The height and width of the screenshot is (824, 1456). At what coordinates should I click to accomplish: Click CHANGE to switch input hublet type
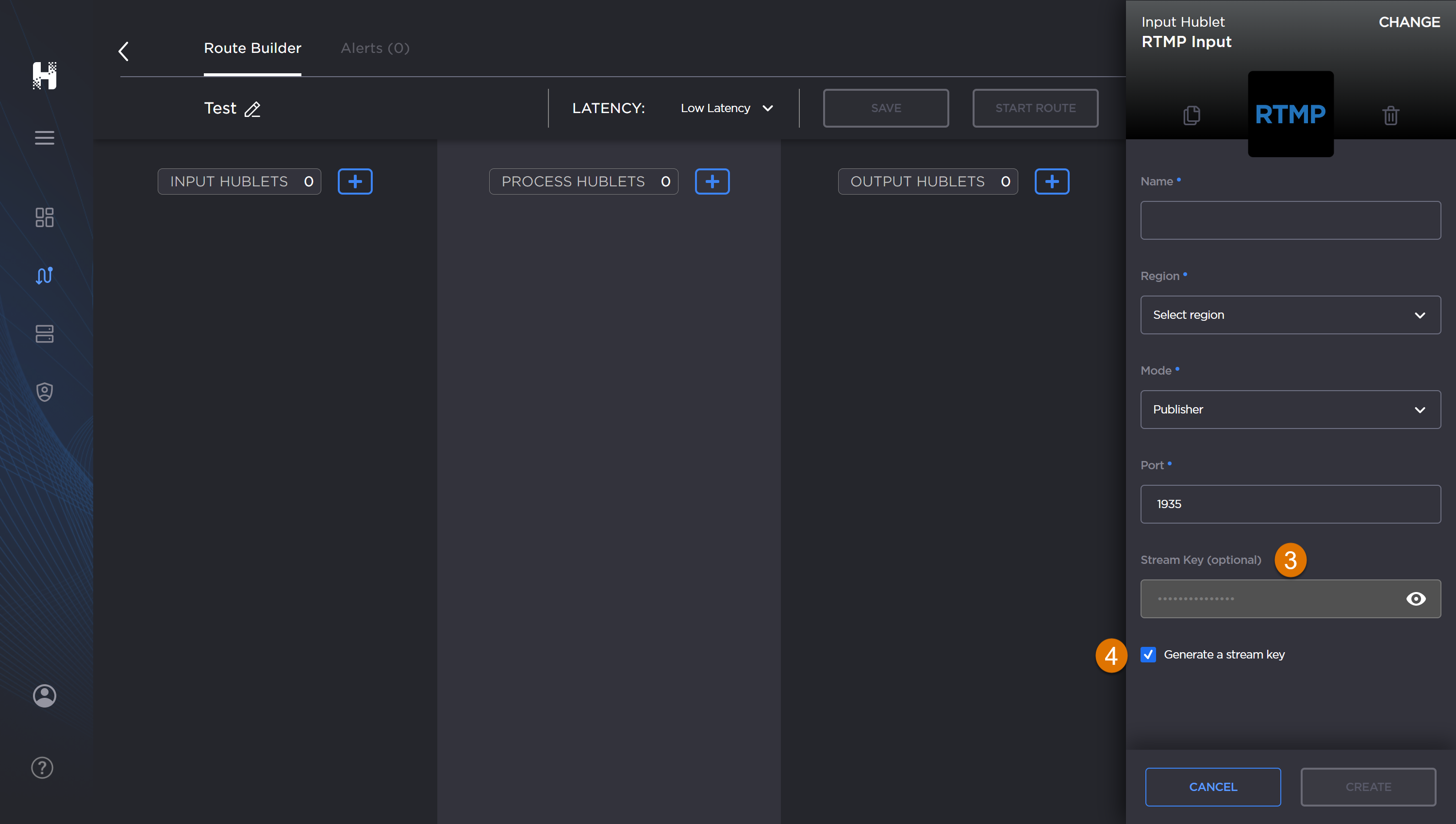(x=1409, y=22)
